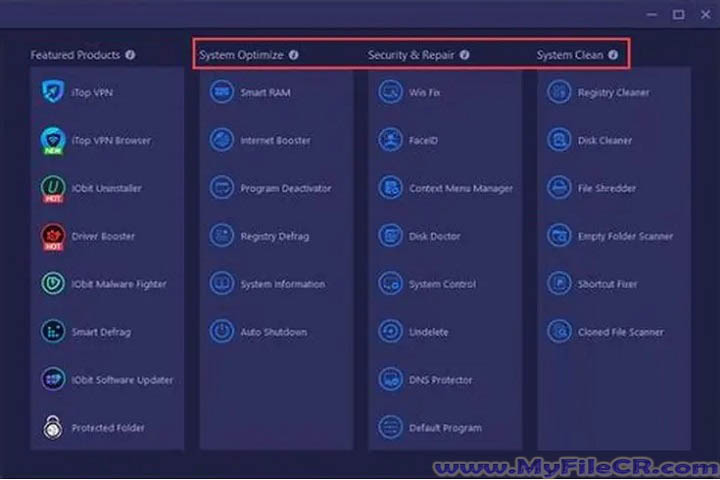720x480 pixels.
Task: Click the Default Program icon
Action: tap(390, 427)
